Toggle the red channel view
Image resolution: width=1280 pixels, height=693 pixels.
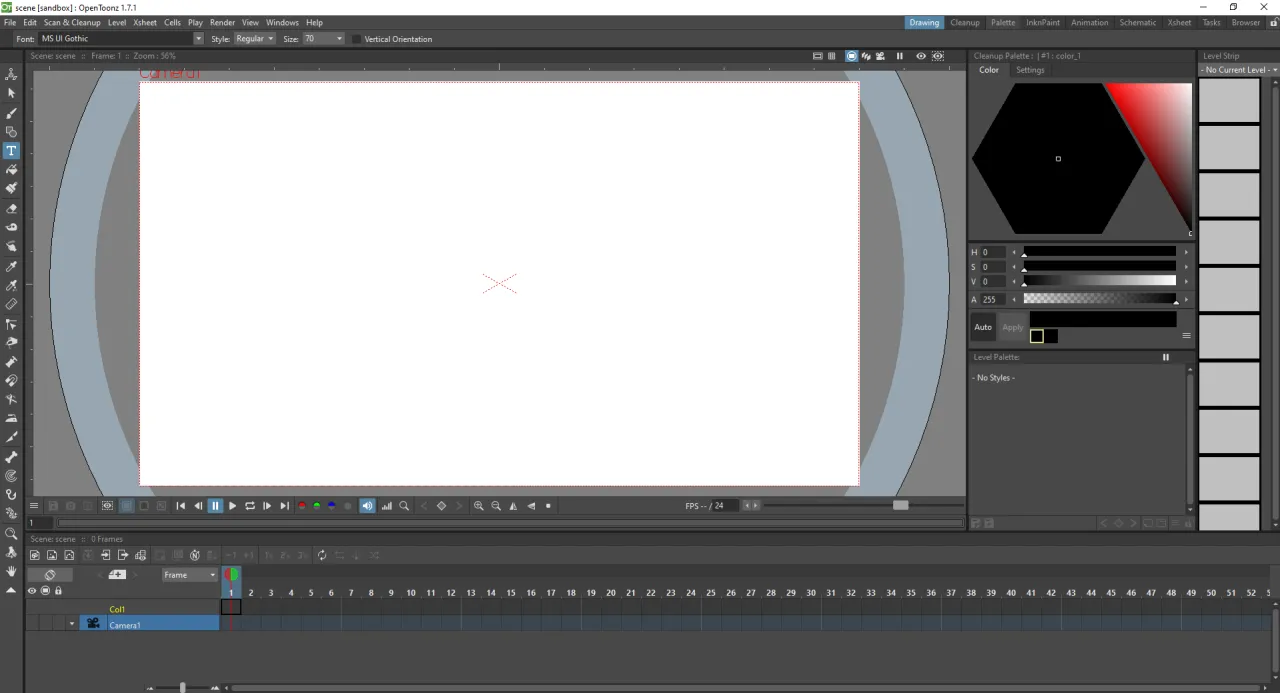pyautogui.click(x=302, y=505)
